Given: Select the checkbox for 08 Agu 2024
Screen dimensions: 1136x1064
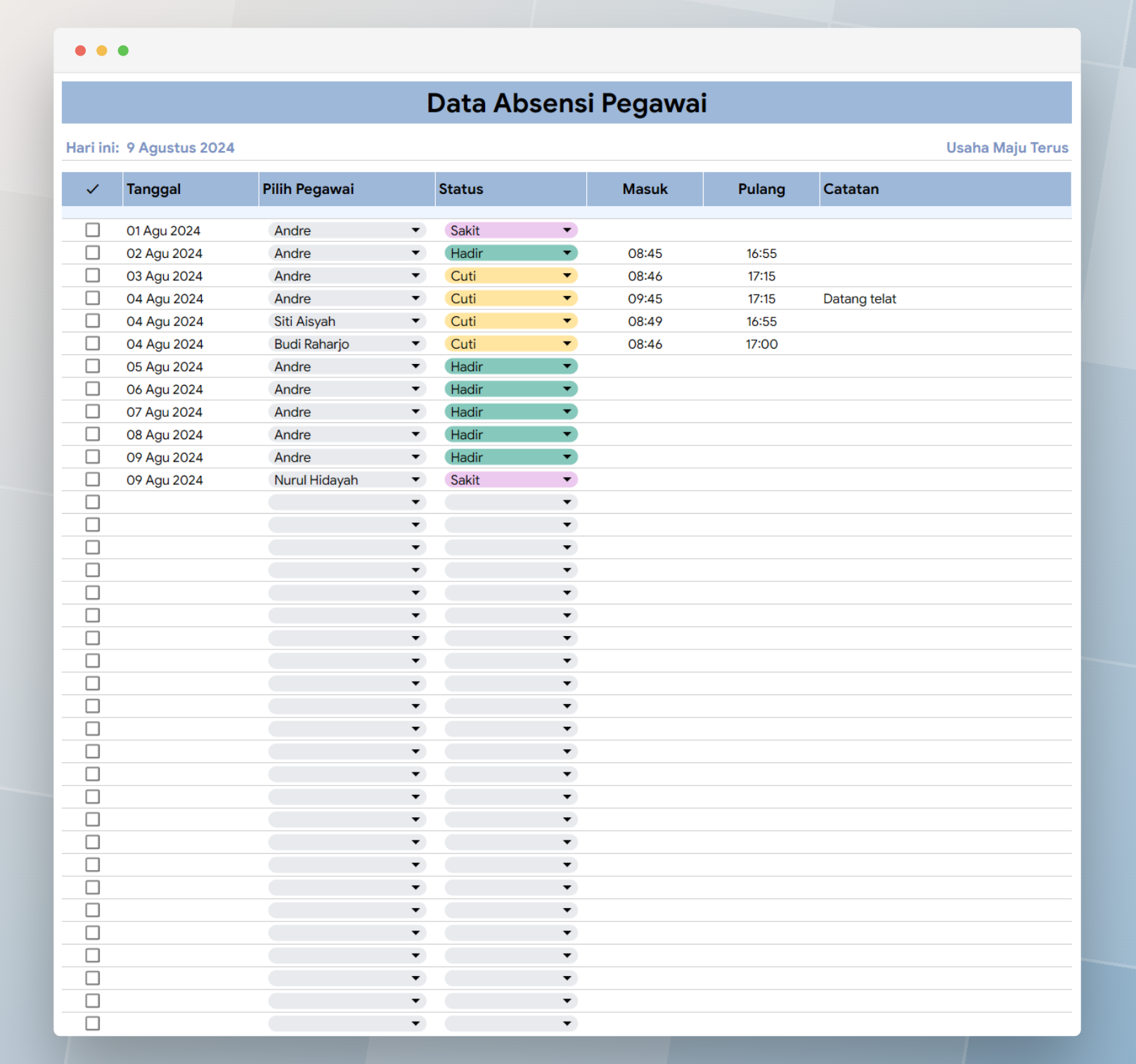Looking at the screenshot, I should click(92, 434).
